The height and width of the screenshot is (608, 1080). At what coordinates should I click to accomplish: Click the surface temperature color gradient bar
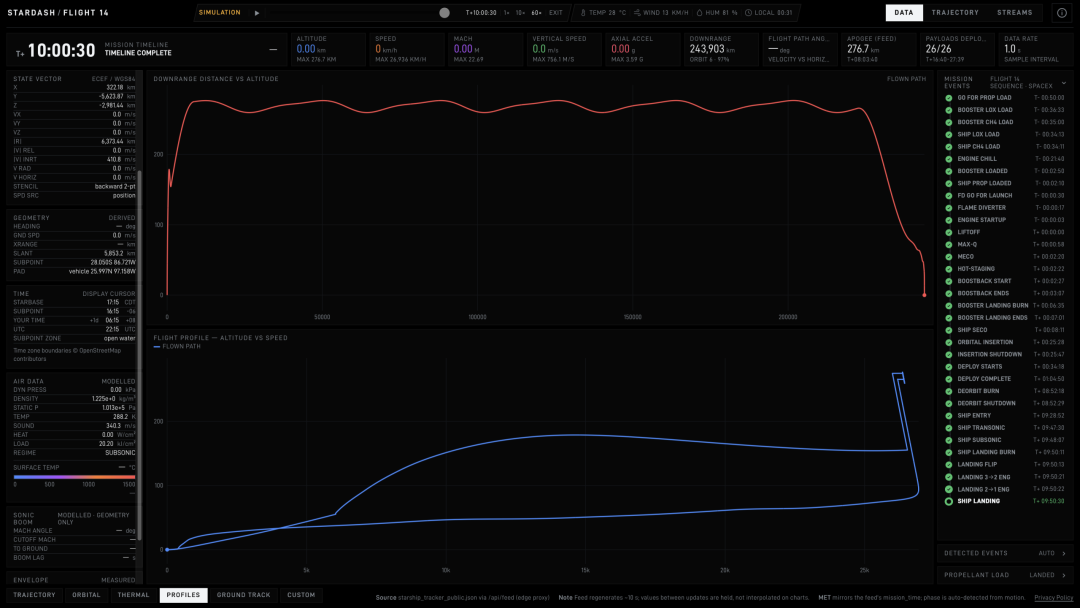point(74,476)
